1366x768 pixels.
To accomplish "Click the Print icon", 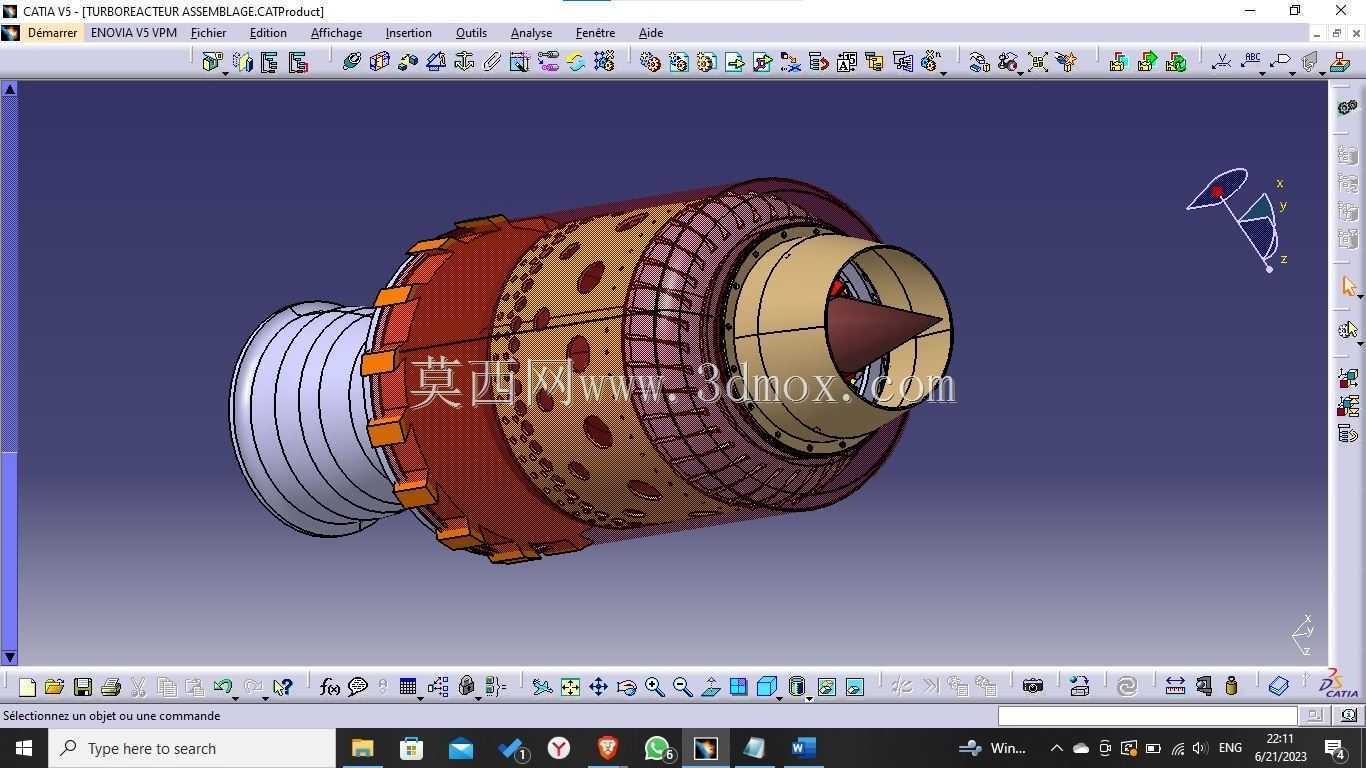I will click(111, 686).
